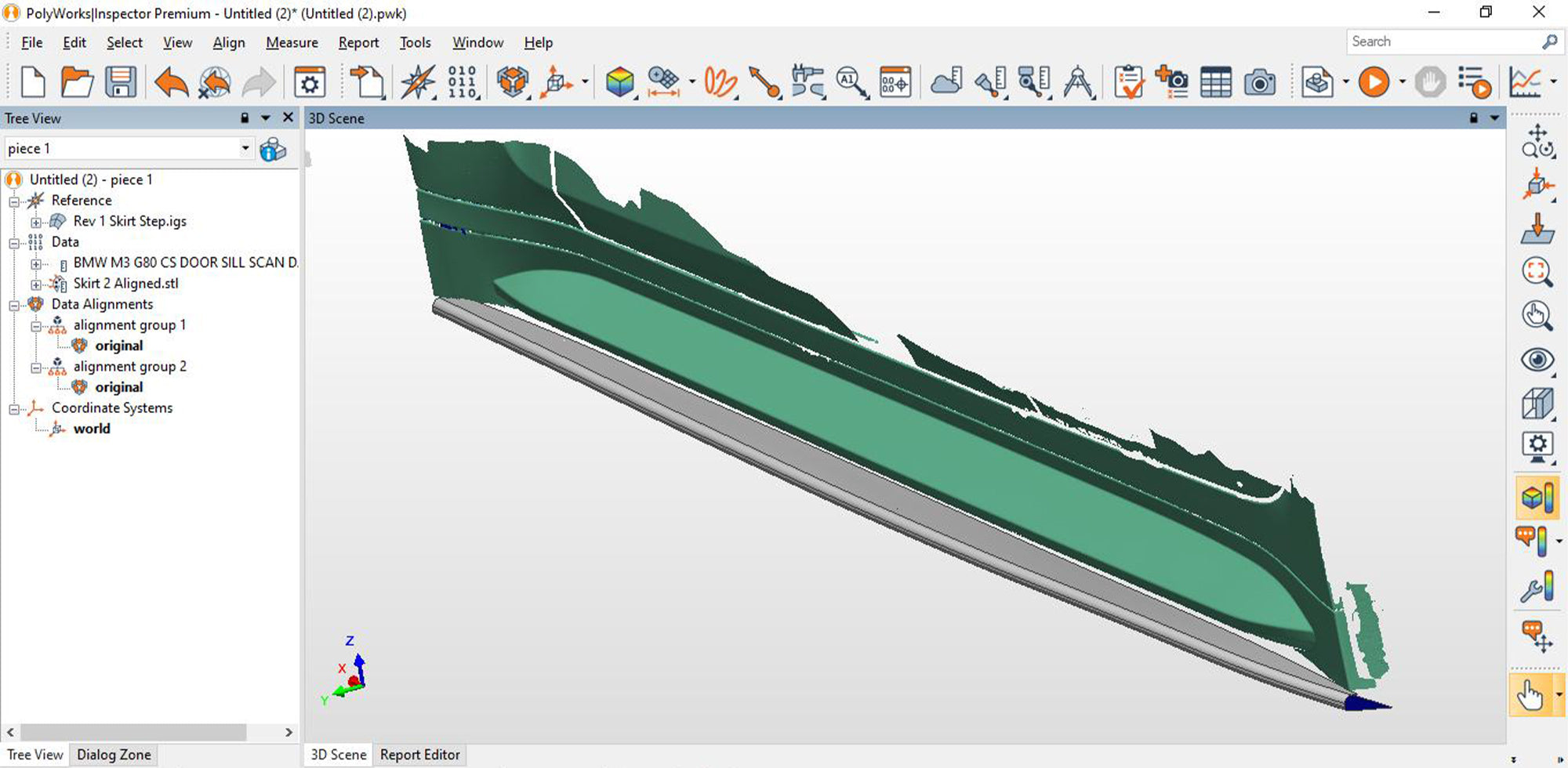Open the piece 1 dropdown
Viewport: 1568px width, 768px height.
click(245, 148)
